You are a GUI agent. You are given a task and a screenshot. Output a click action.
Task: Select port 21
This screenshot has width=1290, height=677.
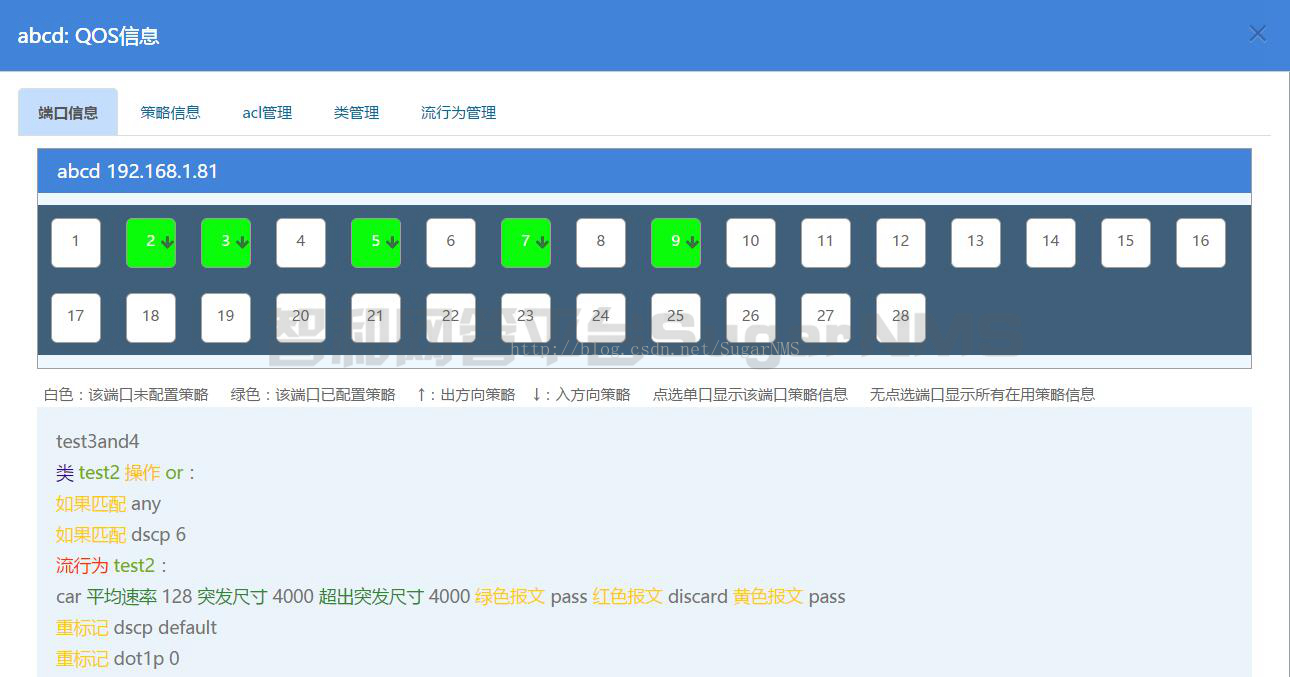[x=376, y=318]
